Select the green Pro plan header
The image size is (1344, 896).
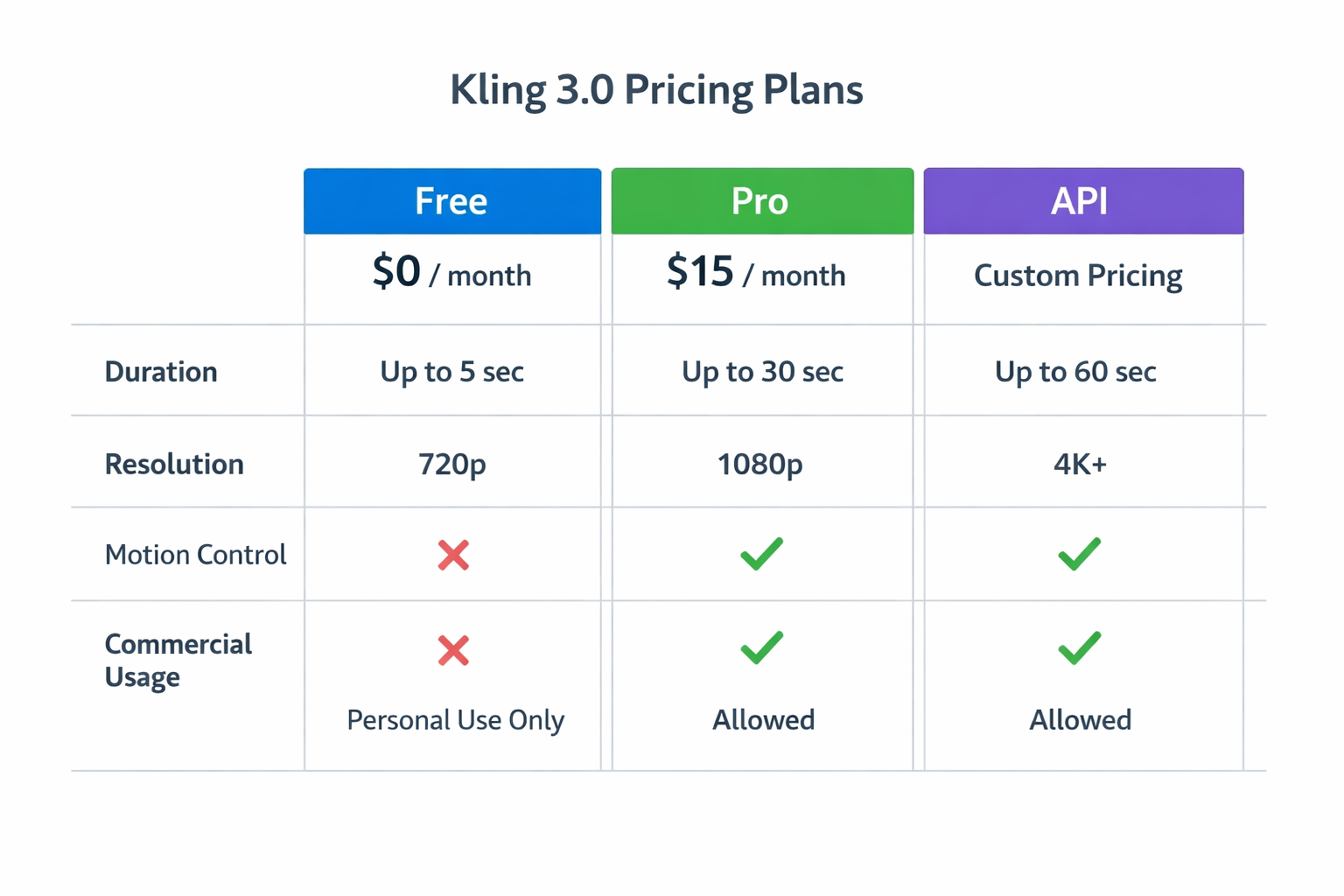point(761,201)
